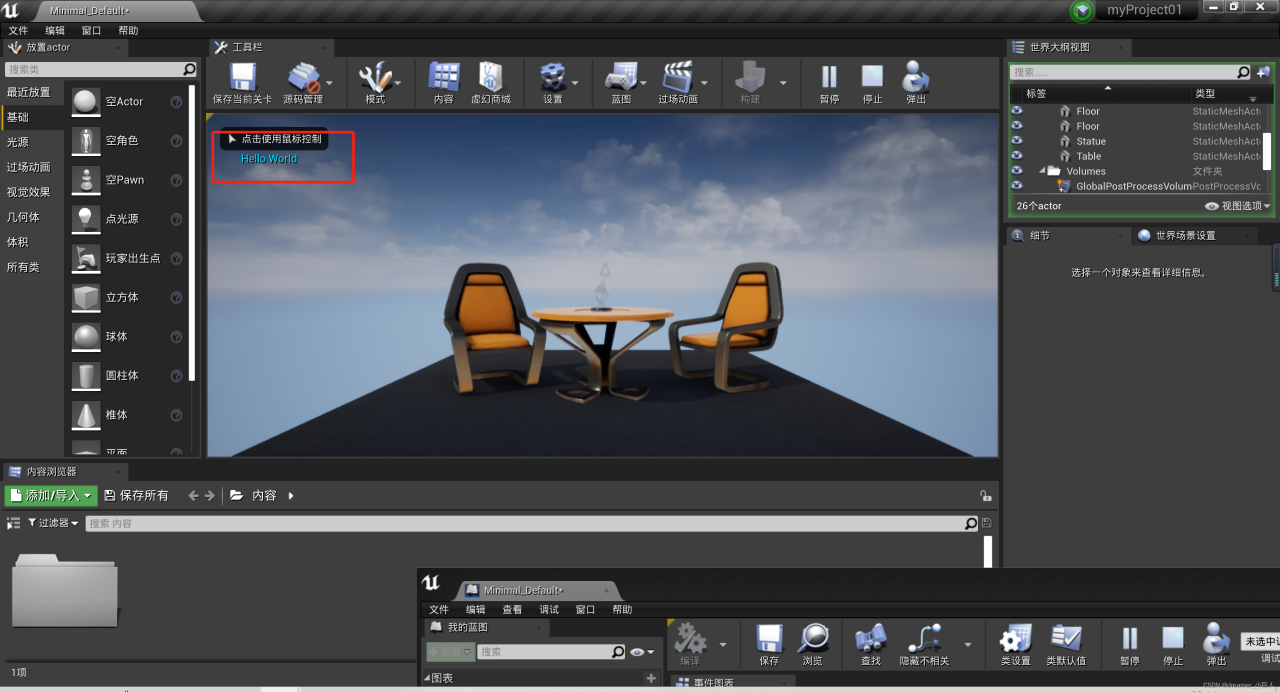Open 查看 menu in blueprint window
This screenshot has height=692, width=1280.
click(x=512, y=610)
